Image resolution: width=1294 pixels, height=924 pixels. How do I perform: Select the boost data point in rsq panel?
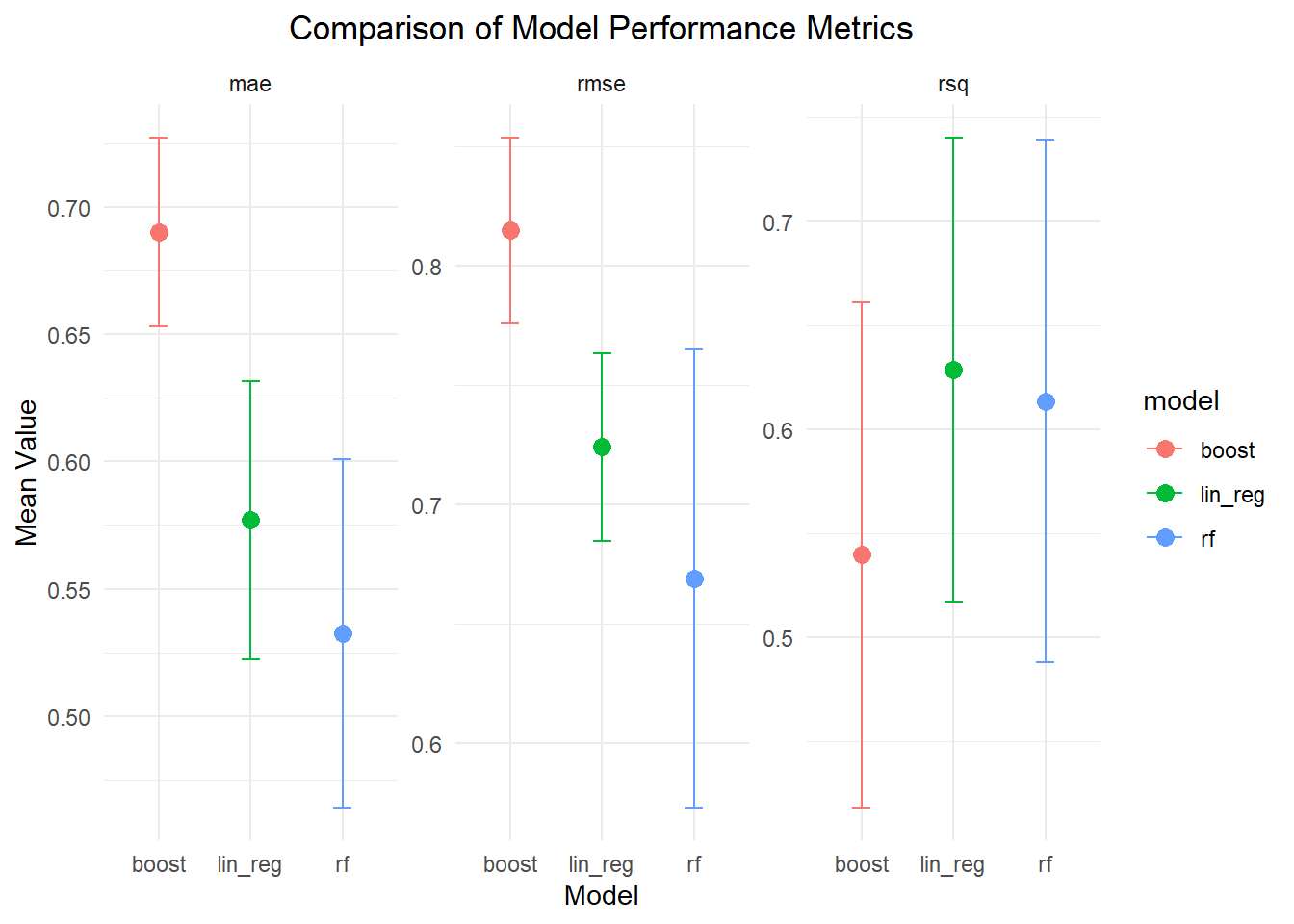pyautogui.click(x=862, y=554)
